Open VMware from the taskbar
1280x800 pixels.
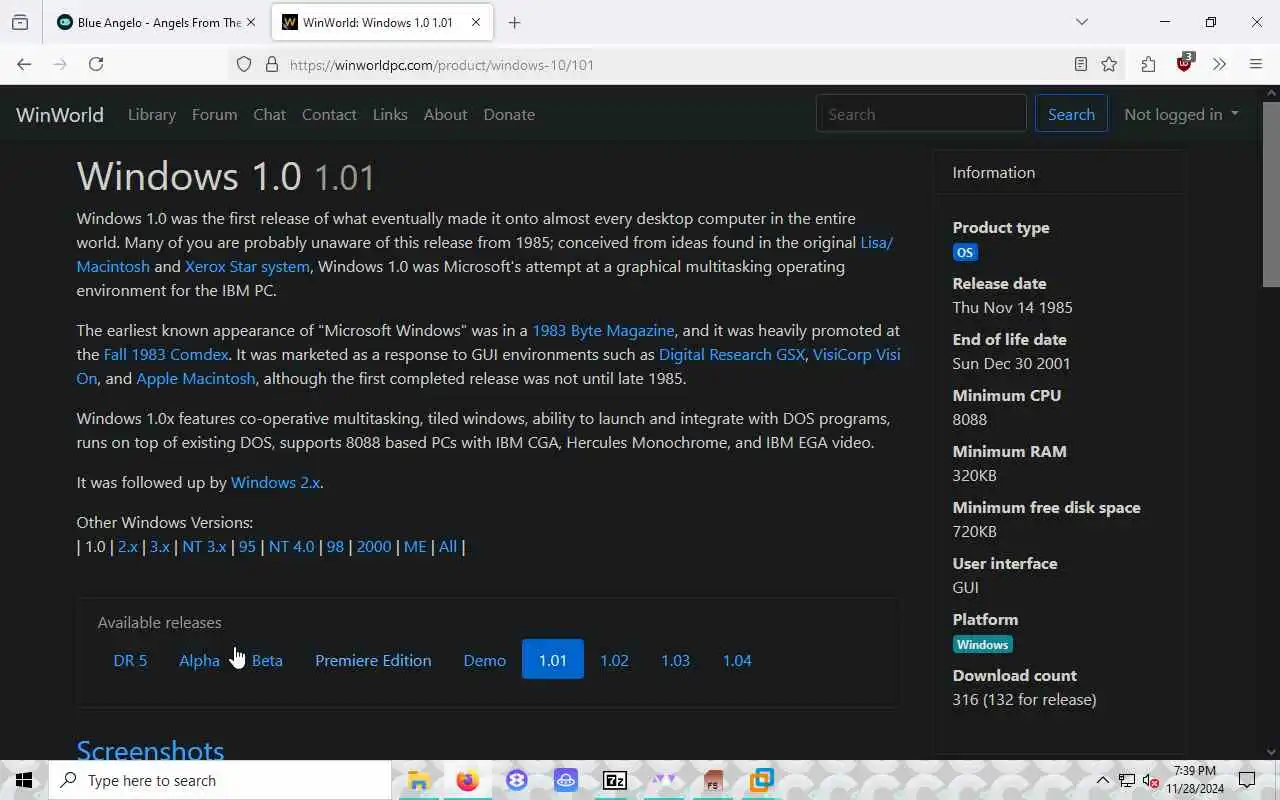pyautogui.click(x=762, y=780)
